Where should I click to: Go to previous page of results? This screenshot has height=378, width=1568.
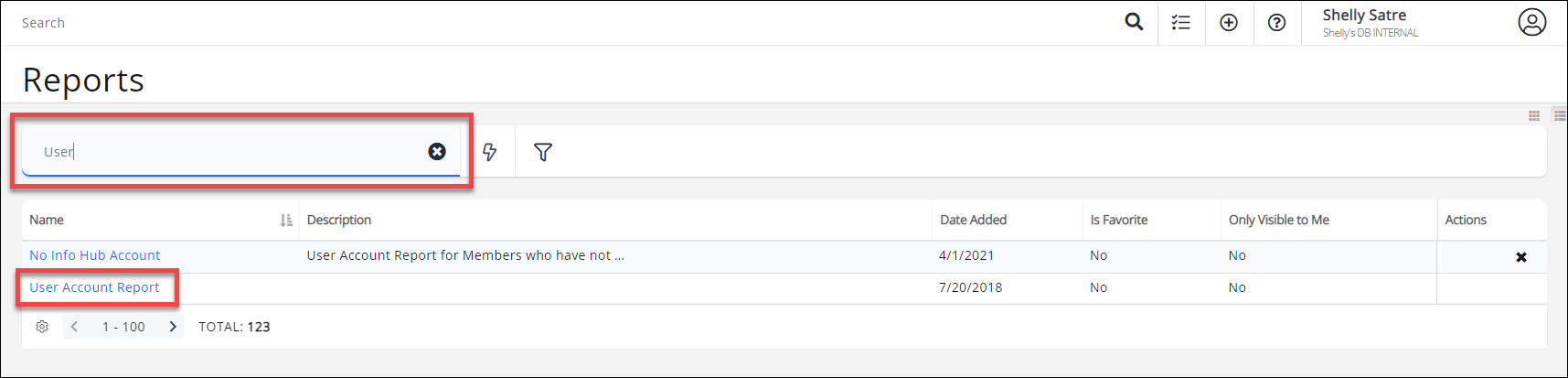pos(74,327)
